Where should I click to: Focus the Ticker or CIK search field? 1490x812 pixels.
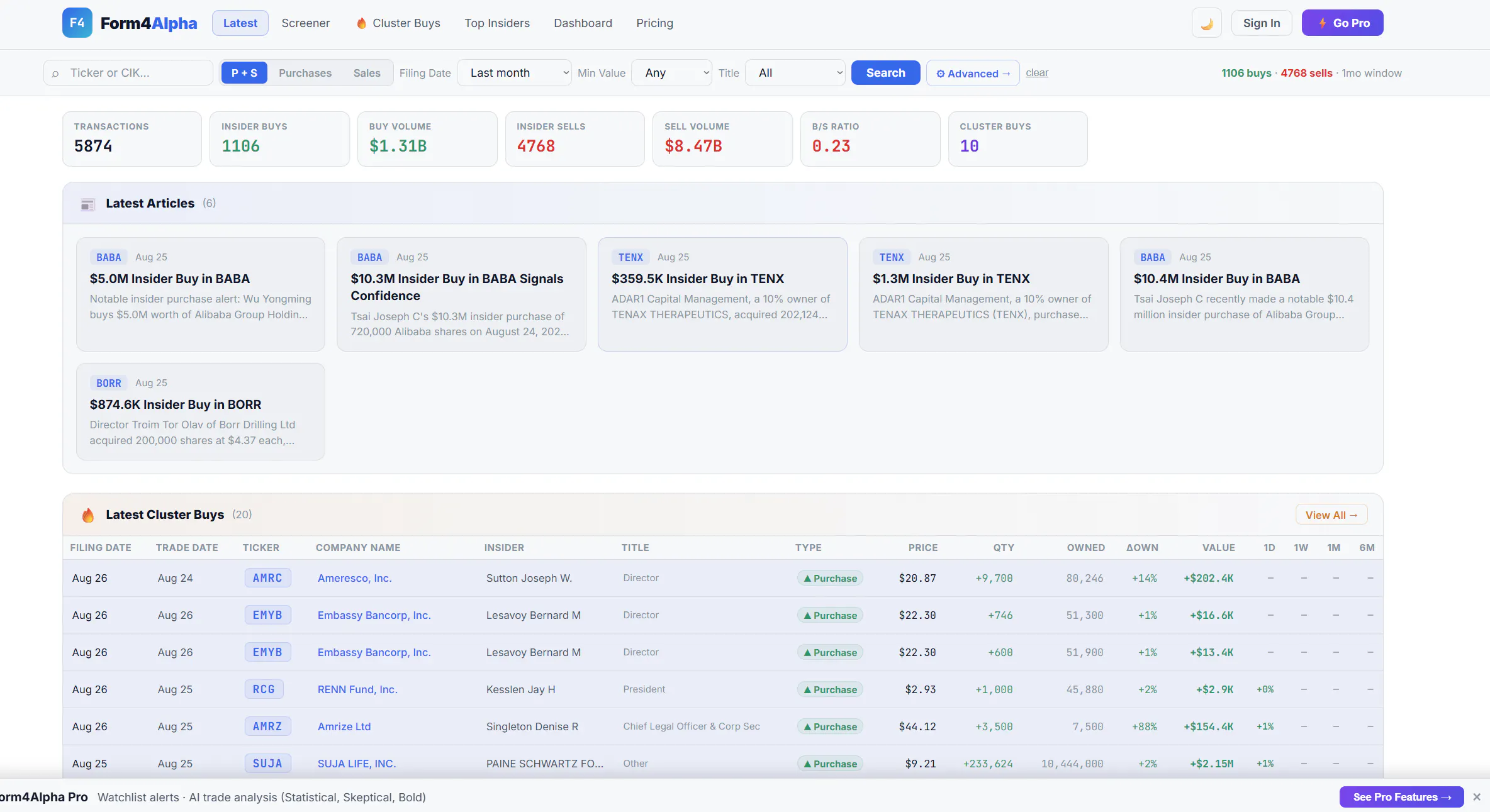128,73
